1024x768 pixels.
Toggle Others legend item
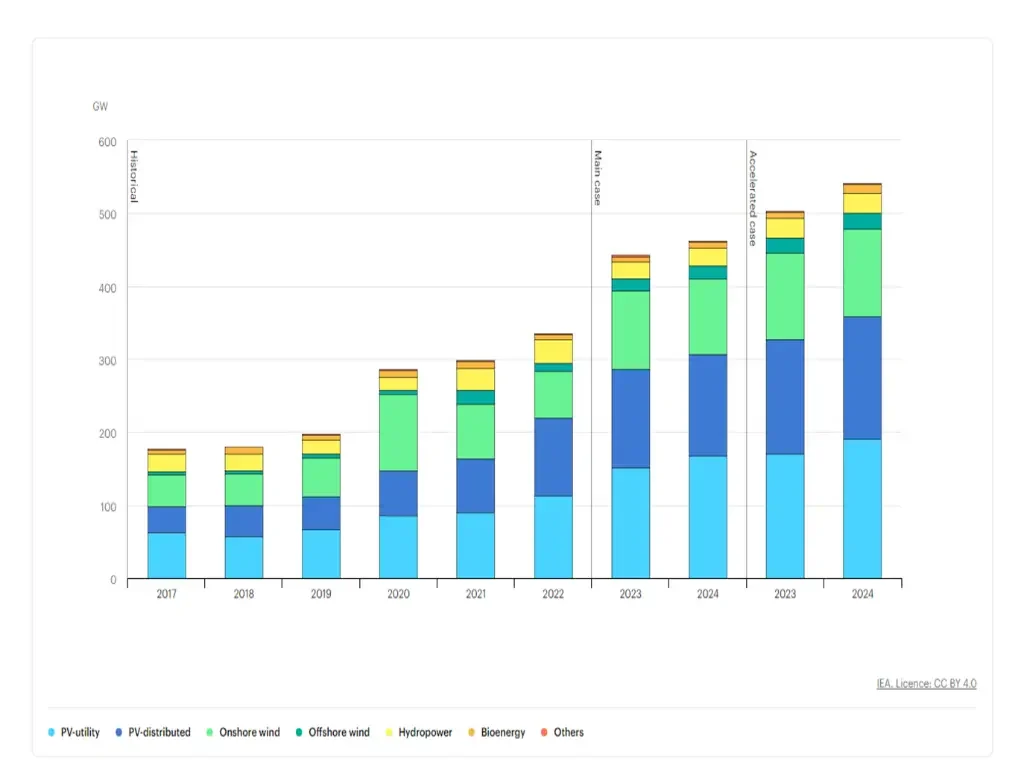(562, 732)
